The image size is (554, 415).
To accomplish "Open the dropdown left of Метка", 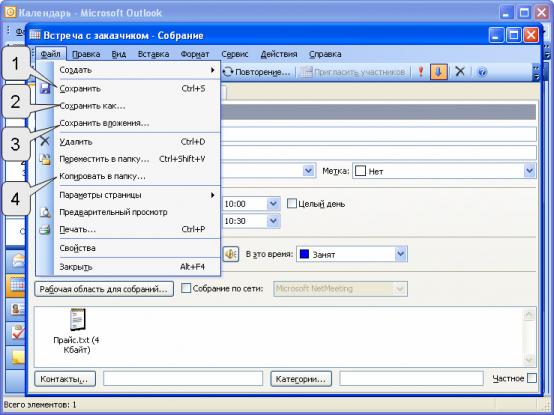I will click(308, 171).
